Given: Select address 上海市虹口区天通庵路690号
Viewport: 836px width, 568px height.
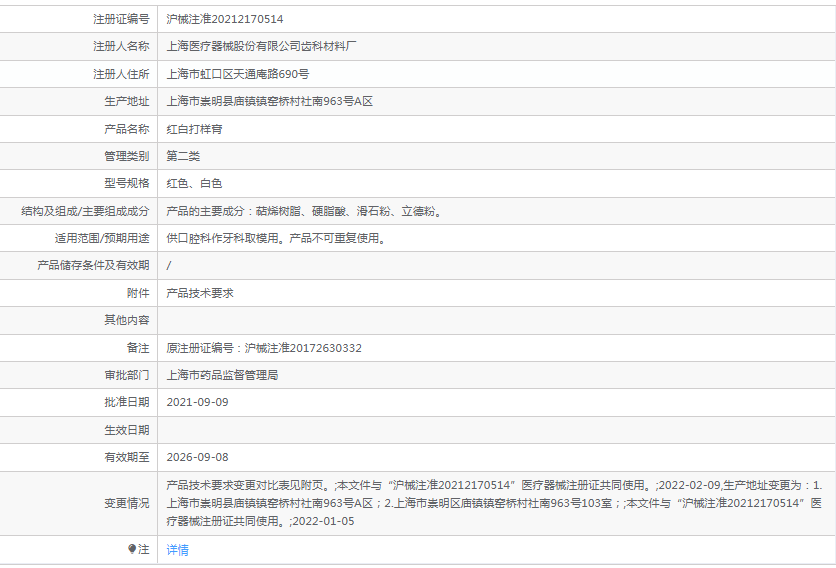Looking at the screenshot, I should (238, 74).
